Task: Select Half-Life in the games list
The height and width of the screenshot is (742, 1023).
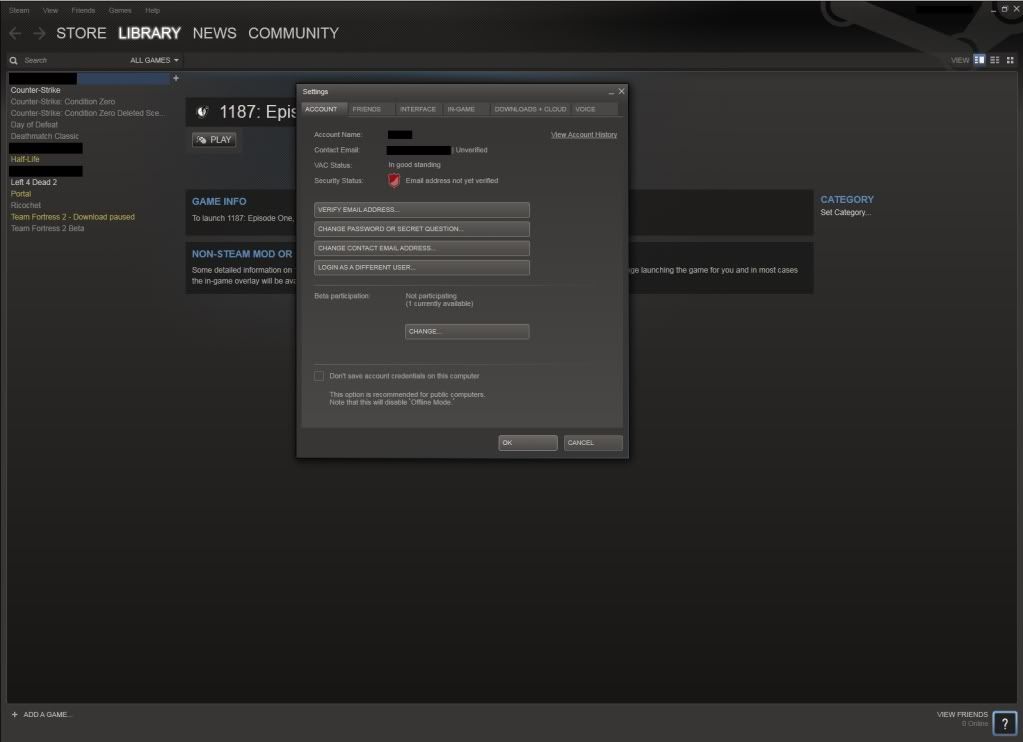Action: 25,159
